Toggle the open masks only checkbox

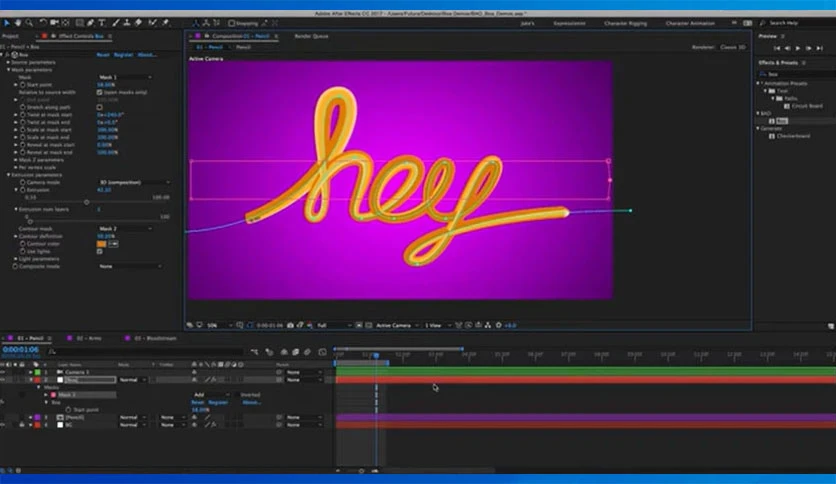coord(100,92)
